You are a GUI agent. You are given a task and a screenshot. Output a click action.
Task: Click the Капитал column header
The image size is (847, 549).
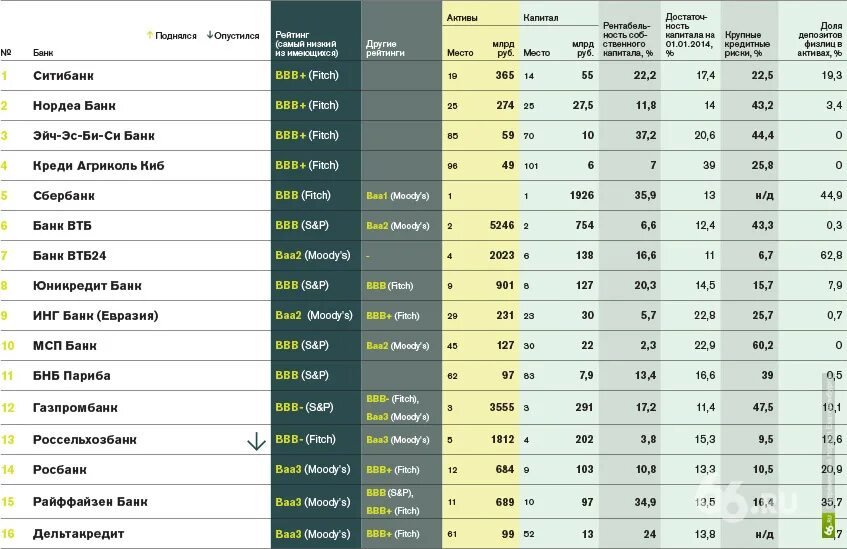(x=540, y=18)
